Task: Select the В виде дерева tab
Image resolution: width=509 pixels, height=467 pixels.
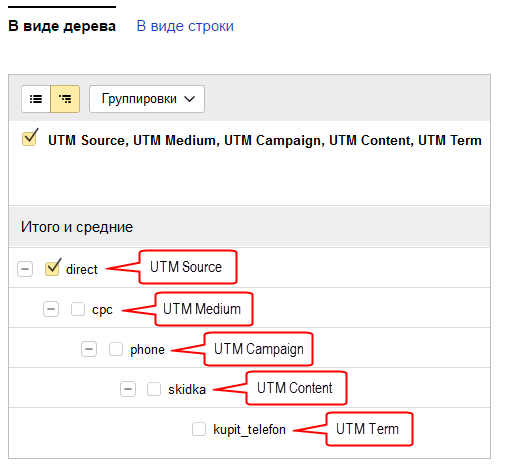Action: click(62, 26)
